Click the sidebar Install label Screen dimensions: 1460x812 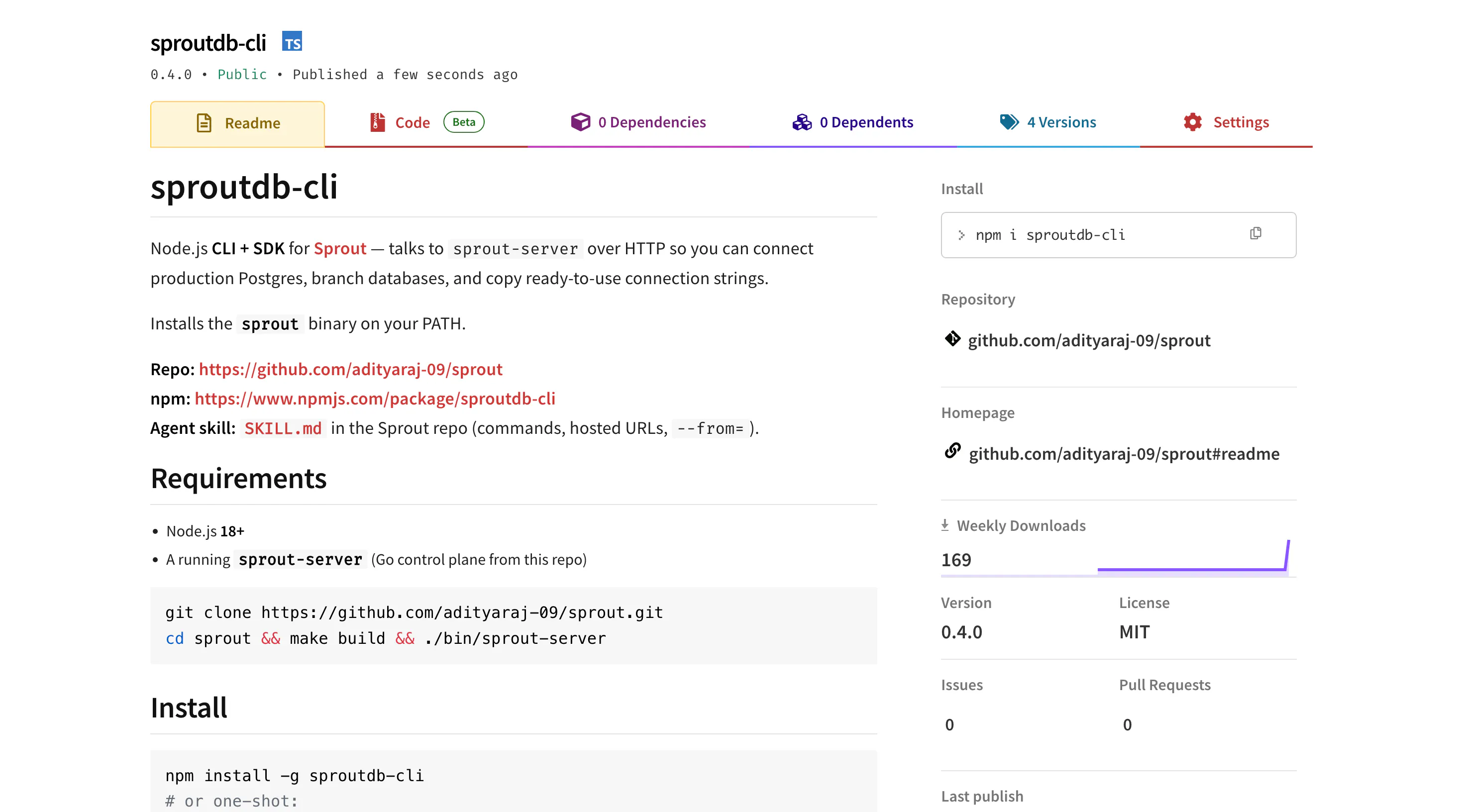[x=962, y=189]
